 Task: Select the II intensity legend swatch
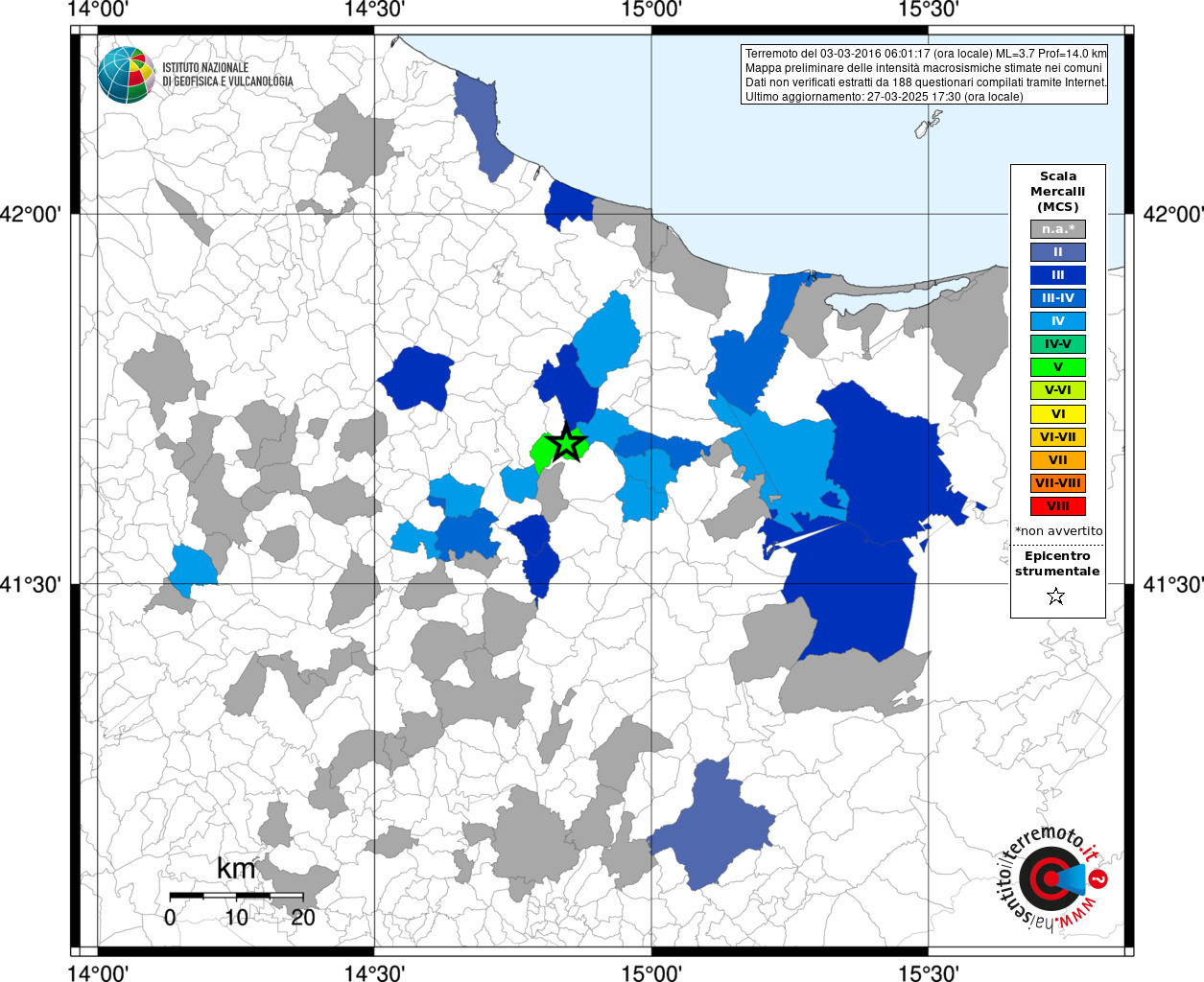click(x=1057, y=252)
